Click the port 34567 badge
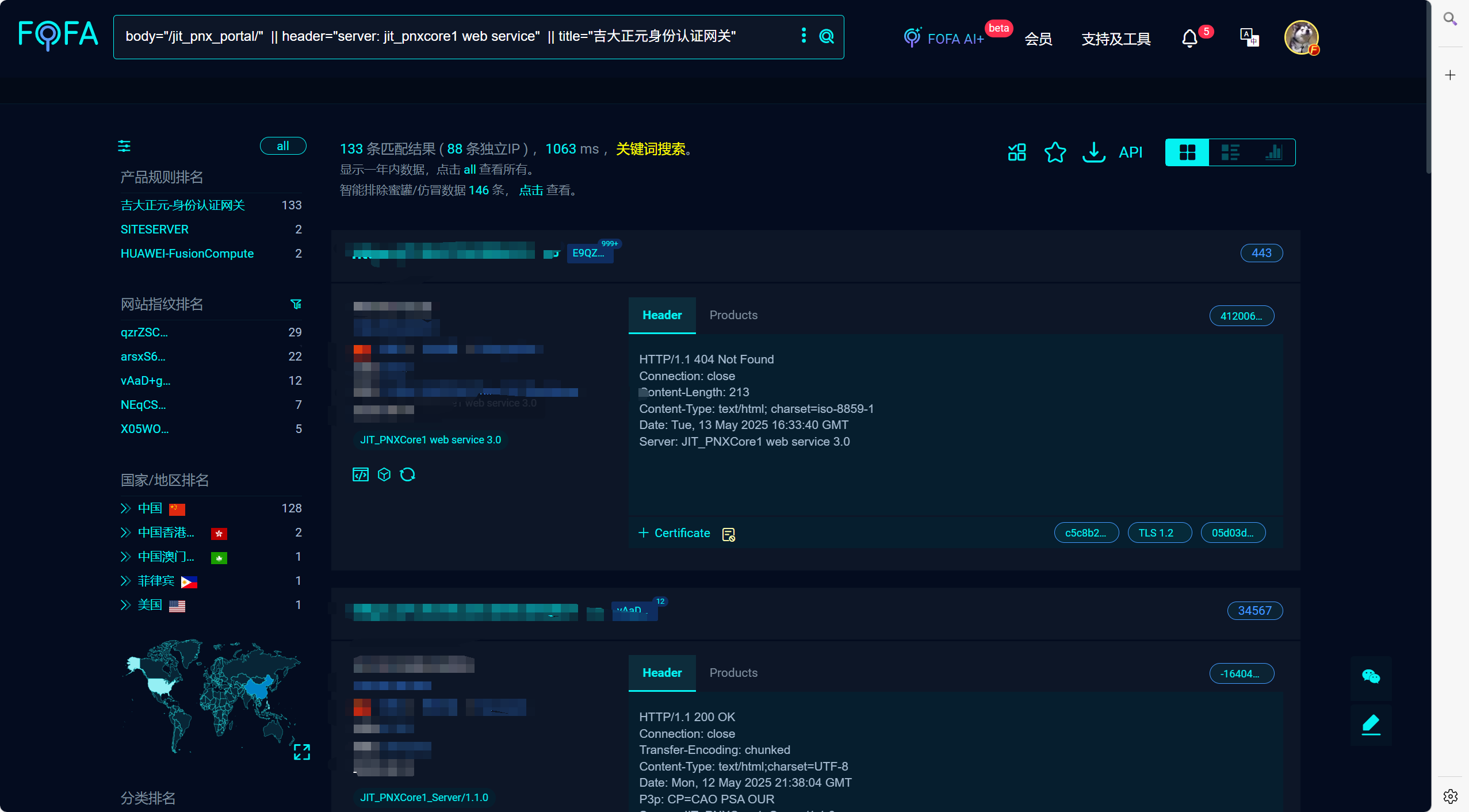 coord(1255,611)
